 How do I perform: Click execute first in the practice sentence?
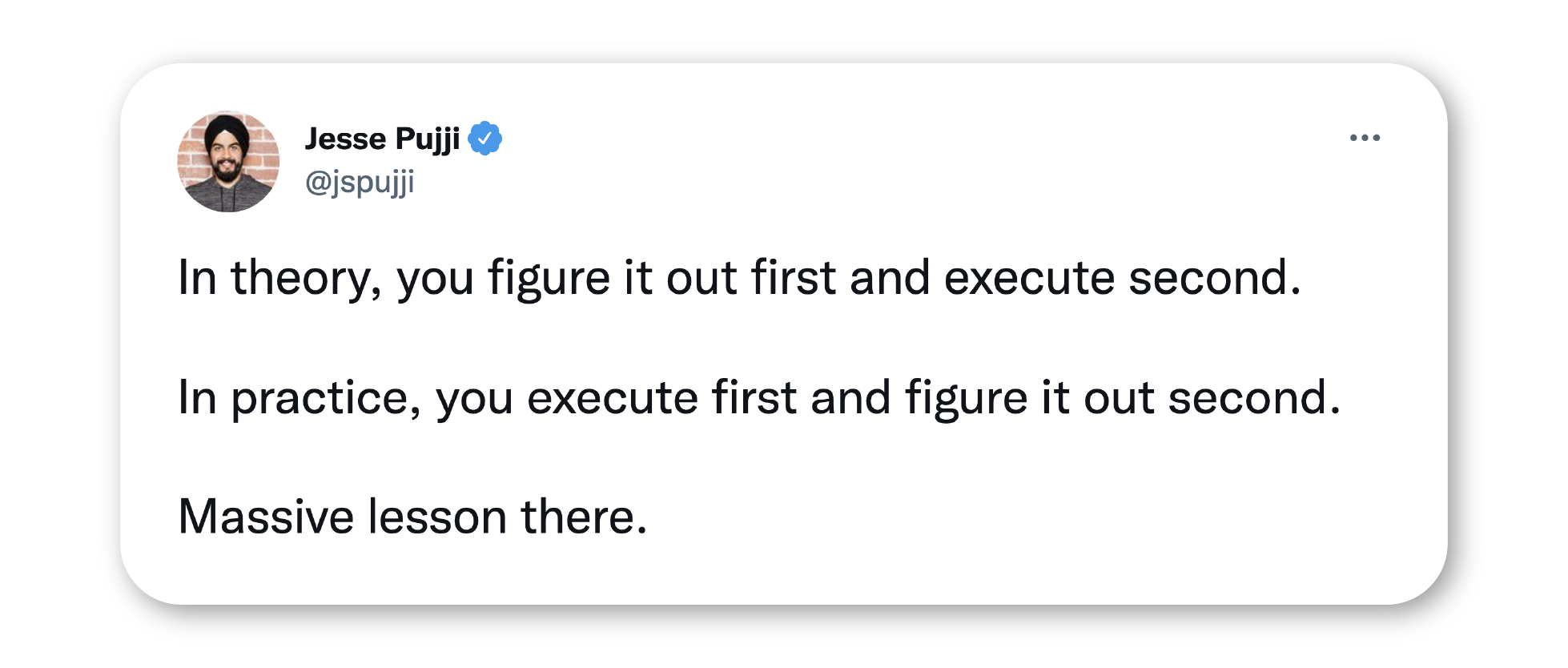click(x=661, y=398)
